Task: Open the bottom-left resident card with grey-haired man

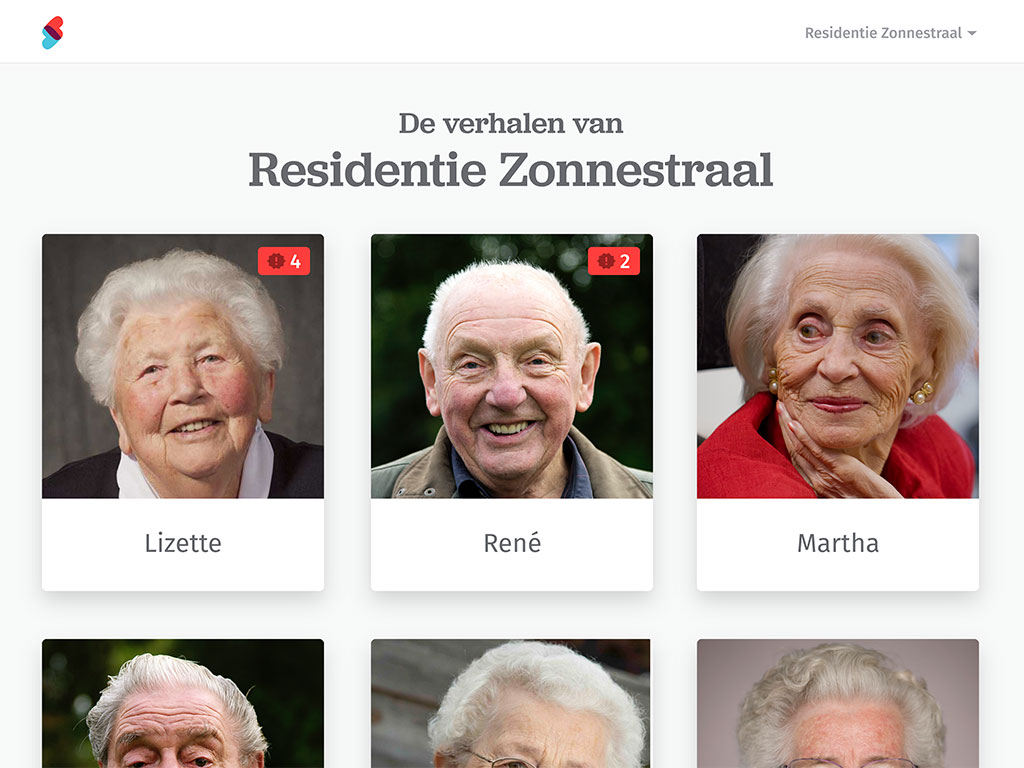Action: point(183,703)
